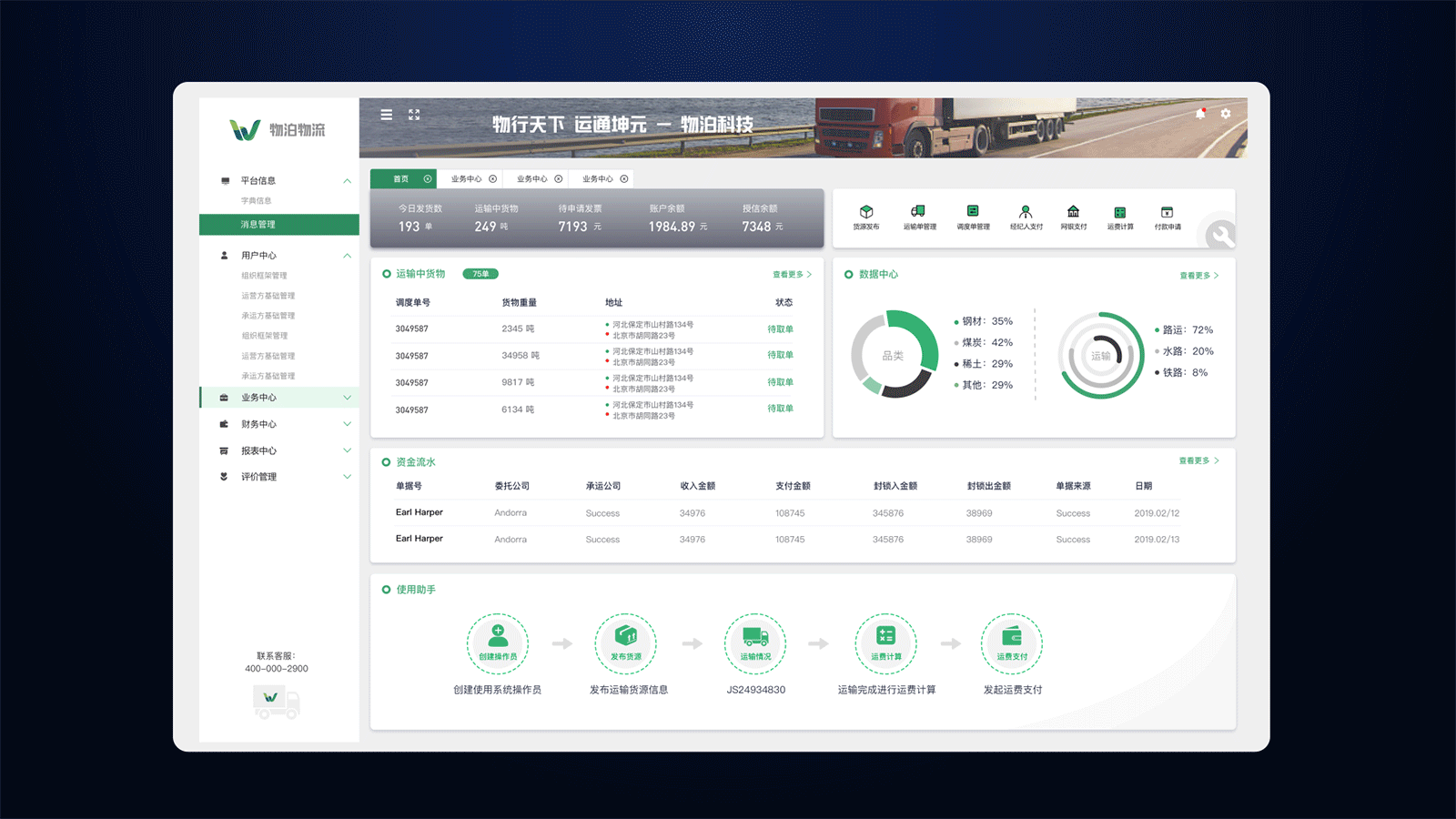
Task: Select 字典信息 in the sidebar
Action: pos(256,201)
